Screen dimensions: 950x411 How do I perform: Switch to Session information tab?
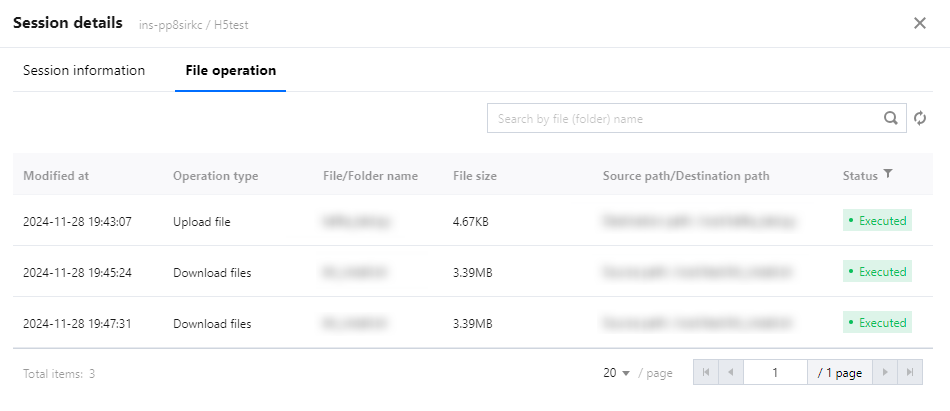pyautogui.click(x=84, y=71)
